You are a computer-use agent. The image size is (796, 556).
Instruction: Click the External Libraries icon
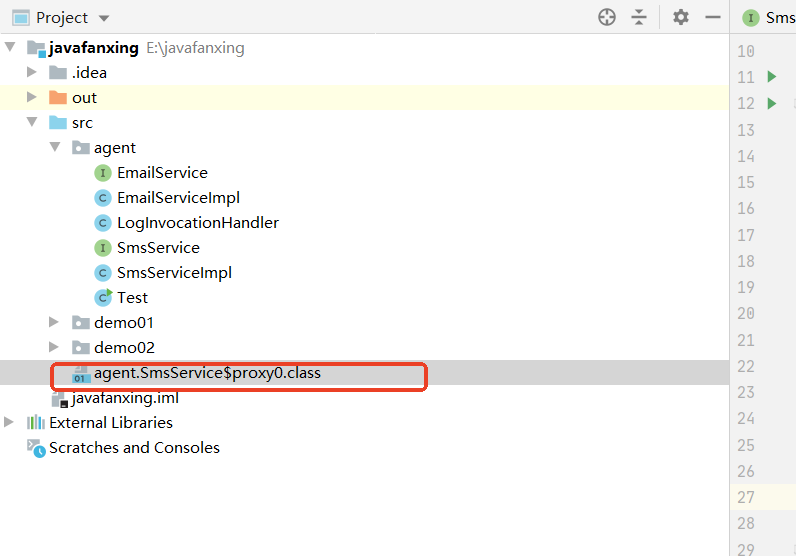point(36,422)
